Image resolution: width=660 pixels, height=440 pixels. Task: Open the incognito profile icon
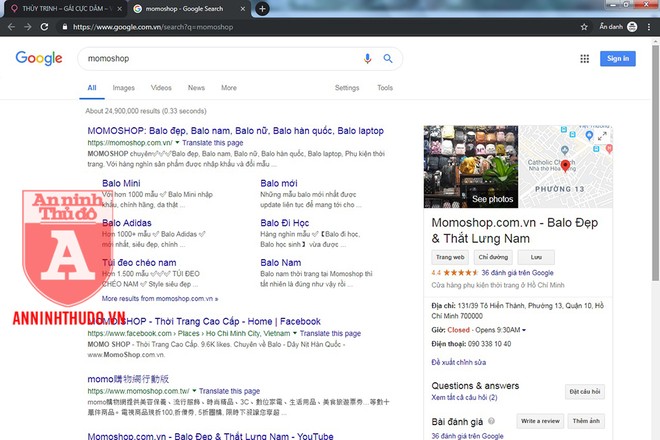(x=632, y=27)
